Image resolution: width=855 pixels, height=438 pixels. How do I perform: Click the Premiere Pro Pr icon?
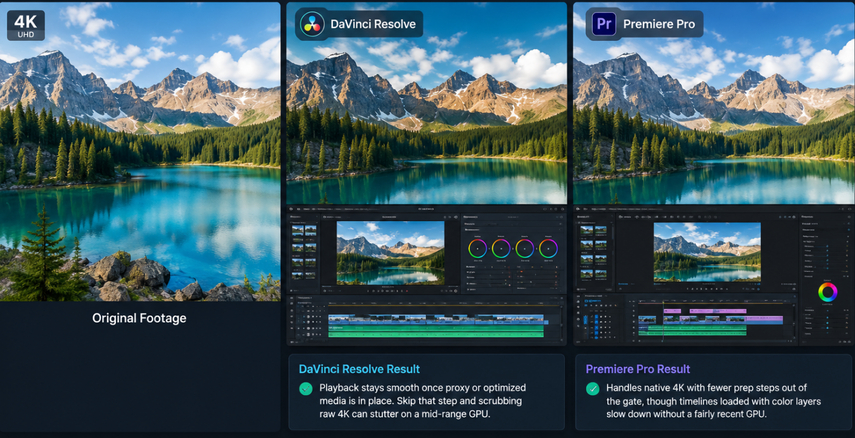point(604,24)
